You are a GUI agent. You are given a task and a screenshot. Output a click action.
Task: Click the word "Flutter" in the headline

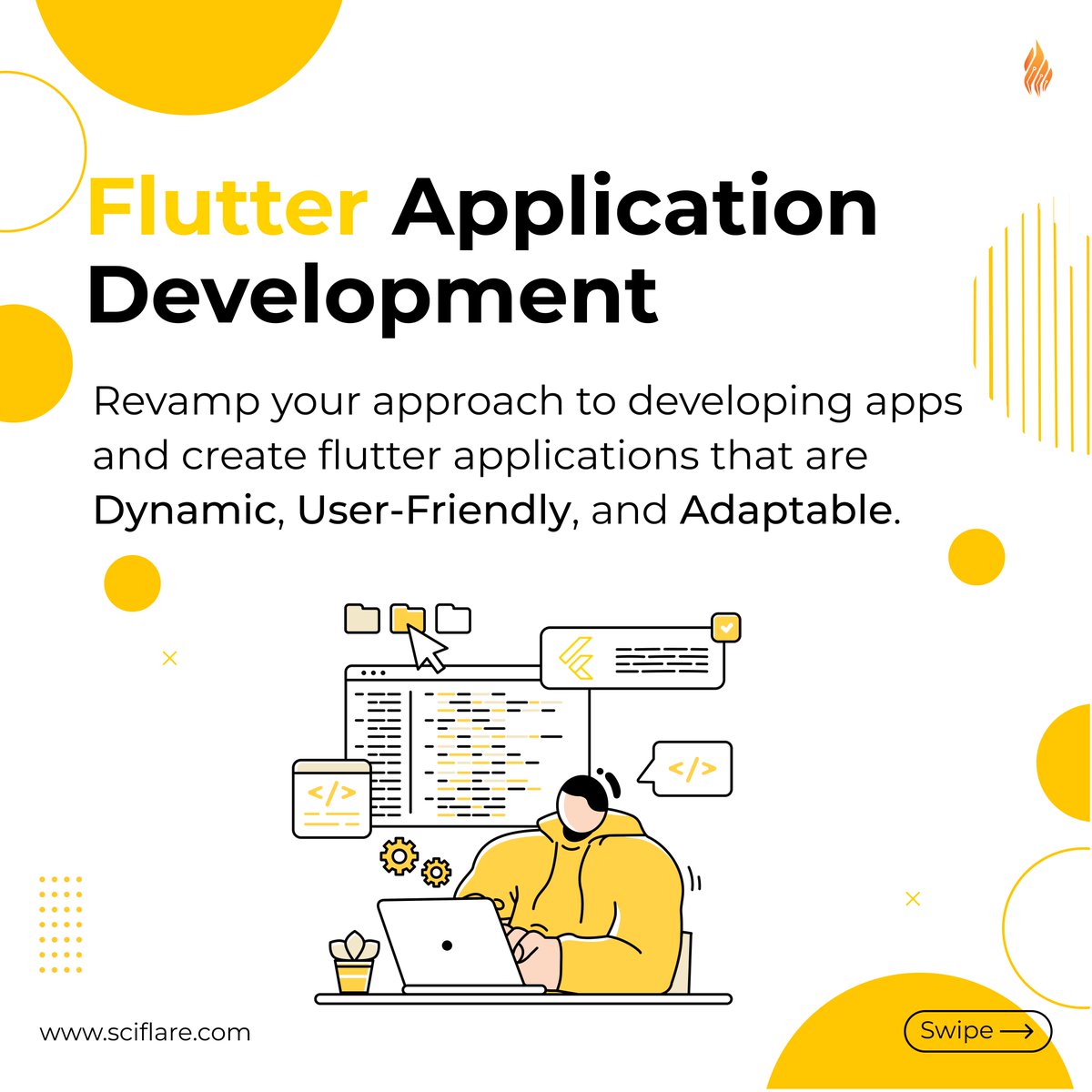(227, 207)
